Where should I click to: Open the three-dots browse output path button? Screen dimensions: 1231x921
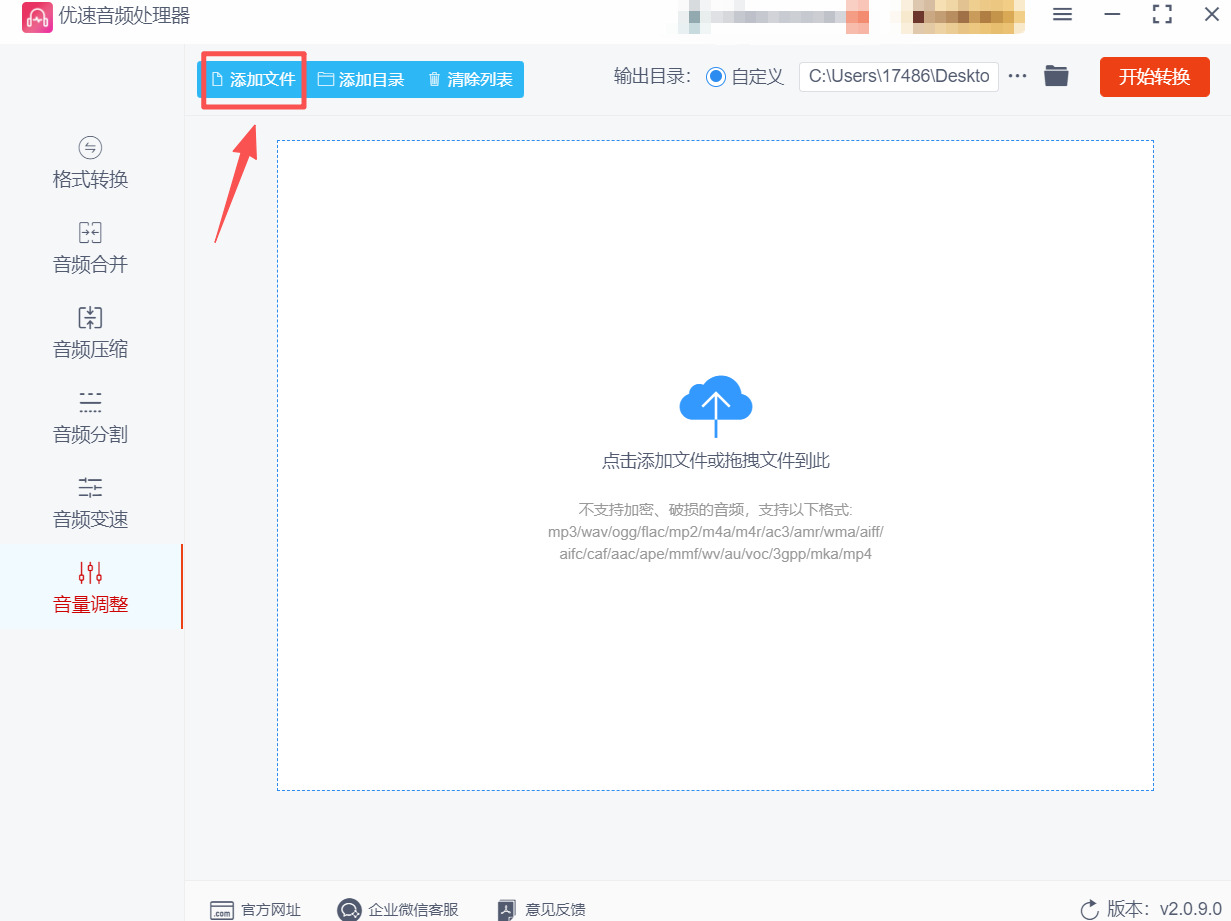click(x=1018, y=76)
